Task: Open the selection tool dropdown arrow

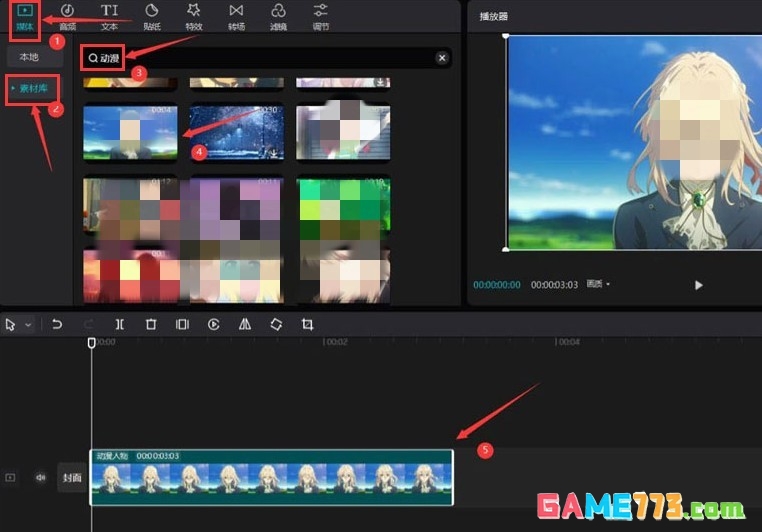Action: [x=28, y=325]
